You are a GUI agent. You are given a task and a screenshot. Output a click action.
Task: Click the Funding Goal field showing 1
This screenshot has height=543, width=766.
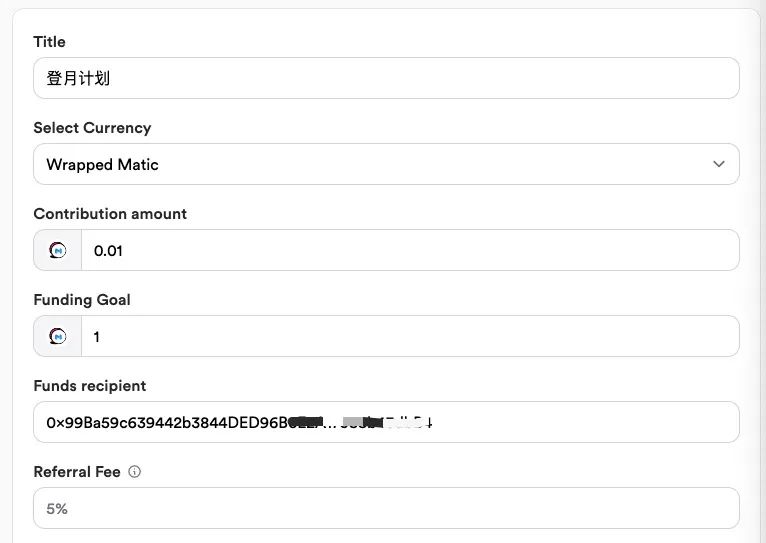point(410,336)
